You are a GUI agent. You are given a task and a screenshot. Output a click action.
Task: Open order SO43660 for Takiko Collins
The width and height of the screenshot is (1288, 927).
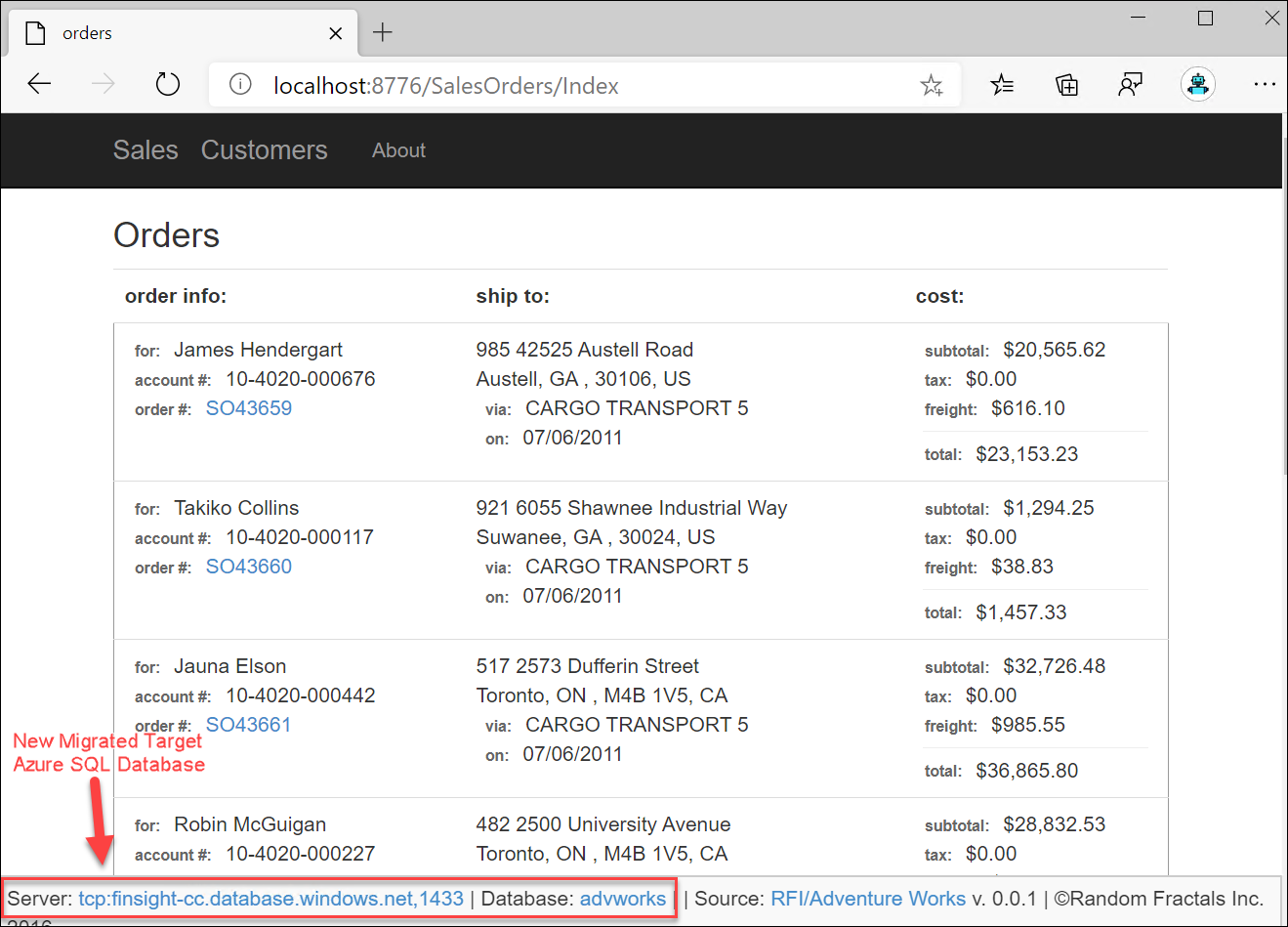pos(248,567)
